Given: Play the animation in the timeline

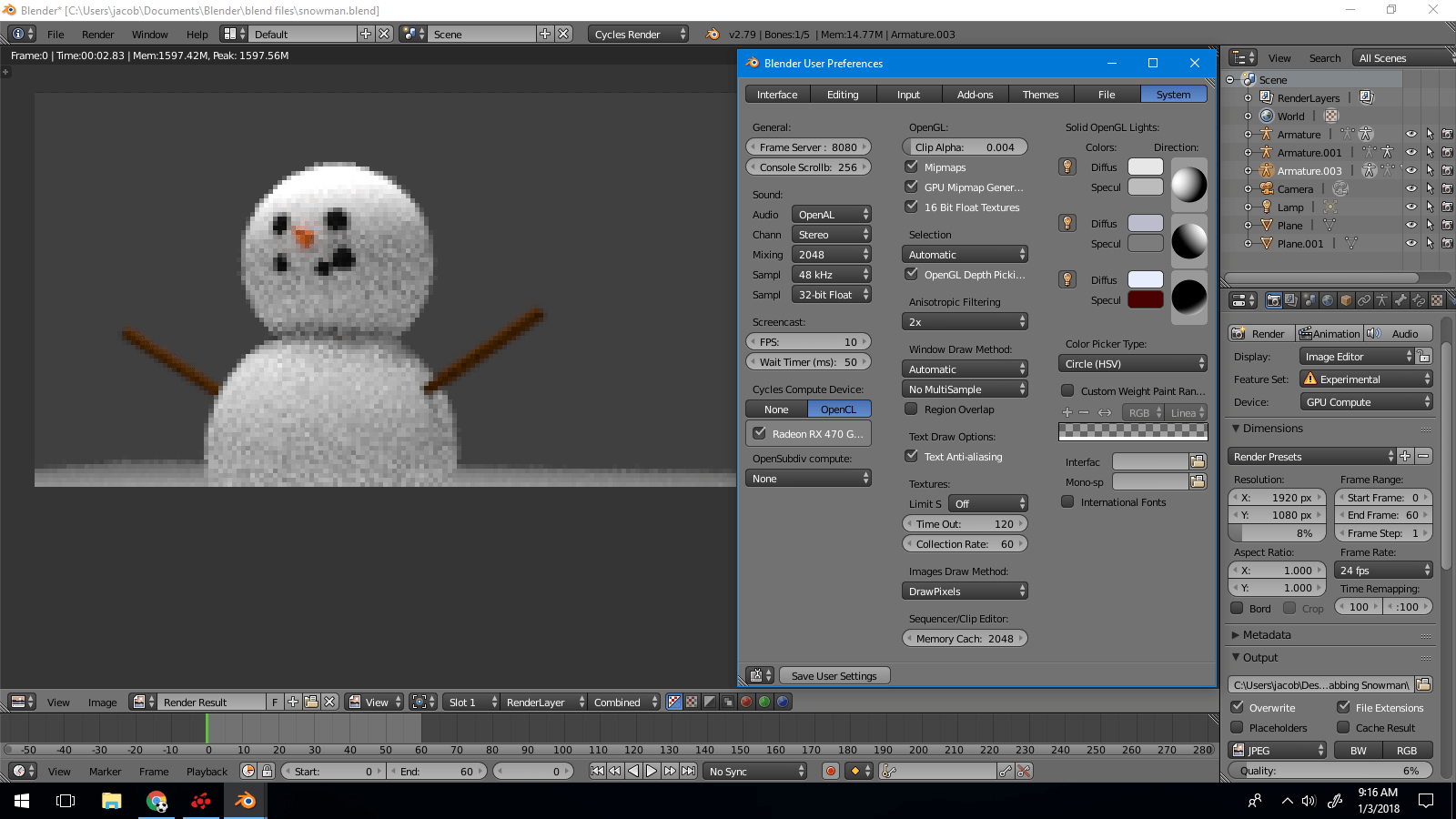Looking at the screenshot, I should 652,771.
